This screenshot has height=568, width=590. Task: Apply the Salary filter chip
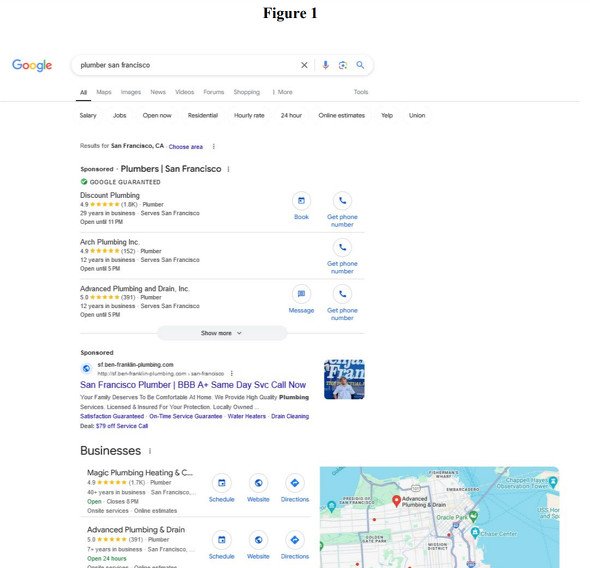[88, 115]
